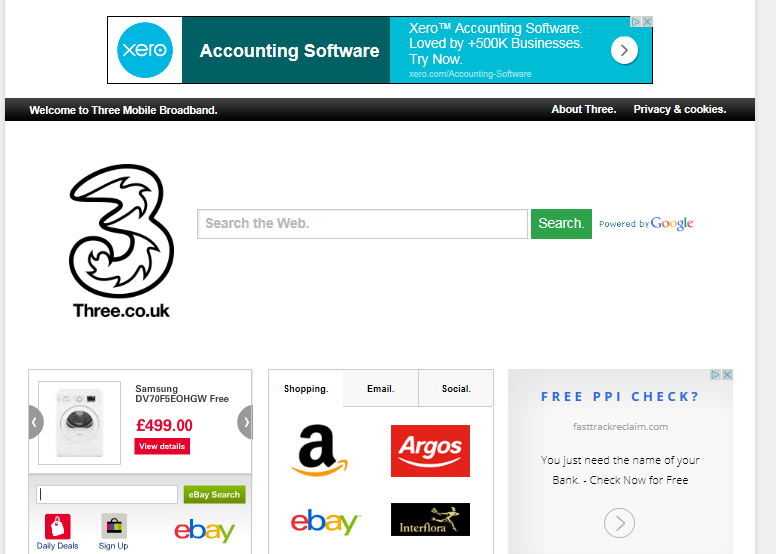Screen dimensions: 776x554
Task: Open the Interflora logo link
Action: [x=430, y=519]
